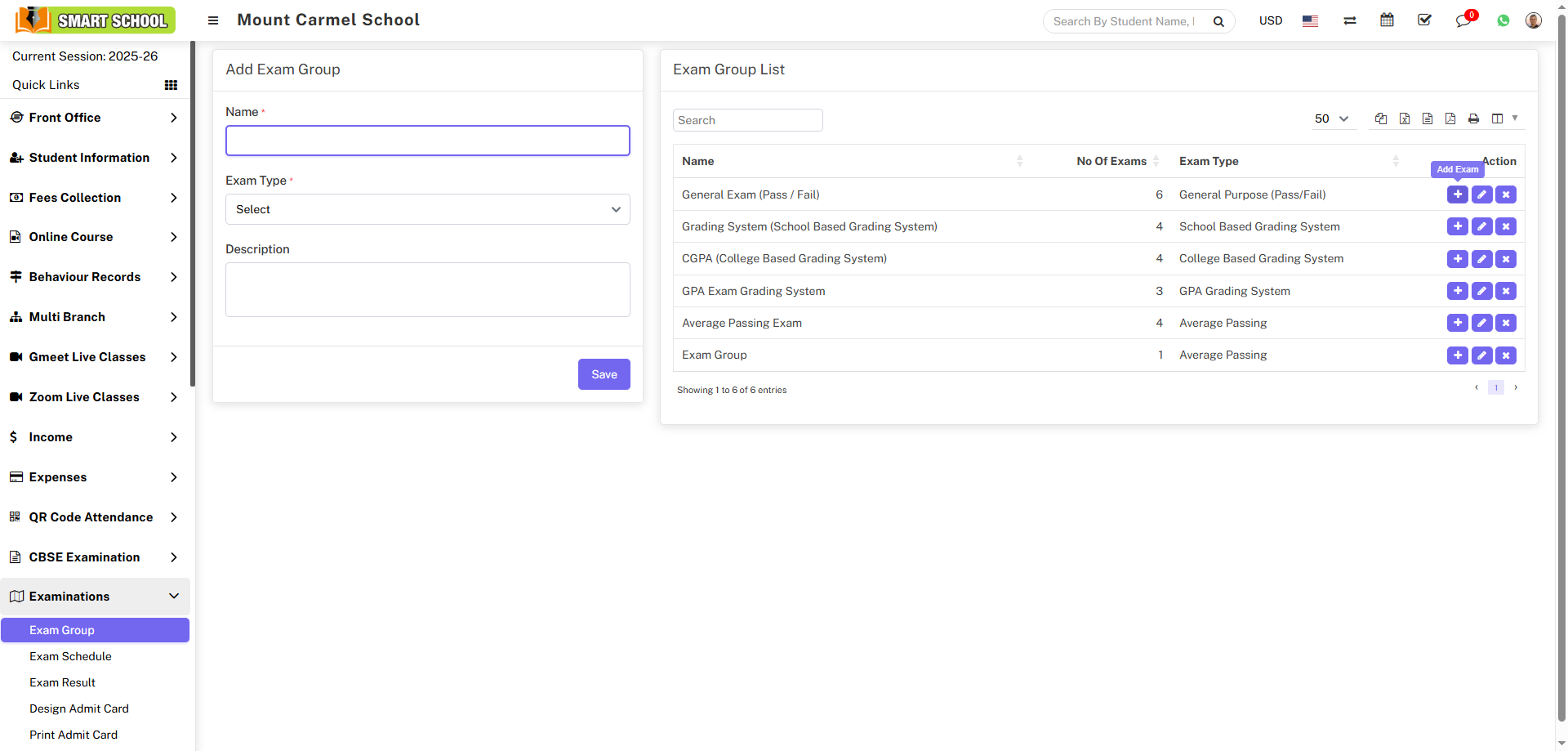Screen dimensions: 1568x751
Task: Go to Exam Schedule in the sidebar
Action: 70,656
